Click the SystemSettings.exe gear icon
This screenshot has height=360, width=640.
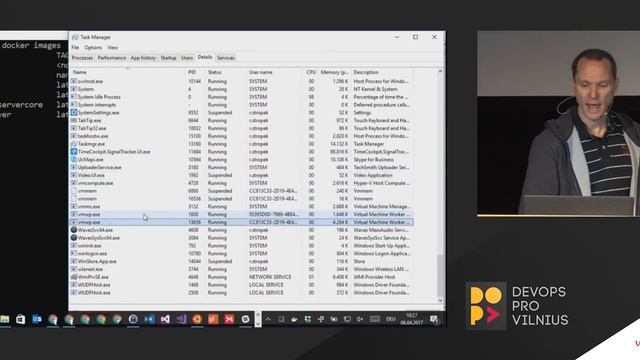click(x=74, y=113)
